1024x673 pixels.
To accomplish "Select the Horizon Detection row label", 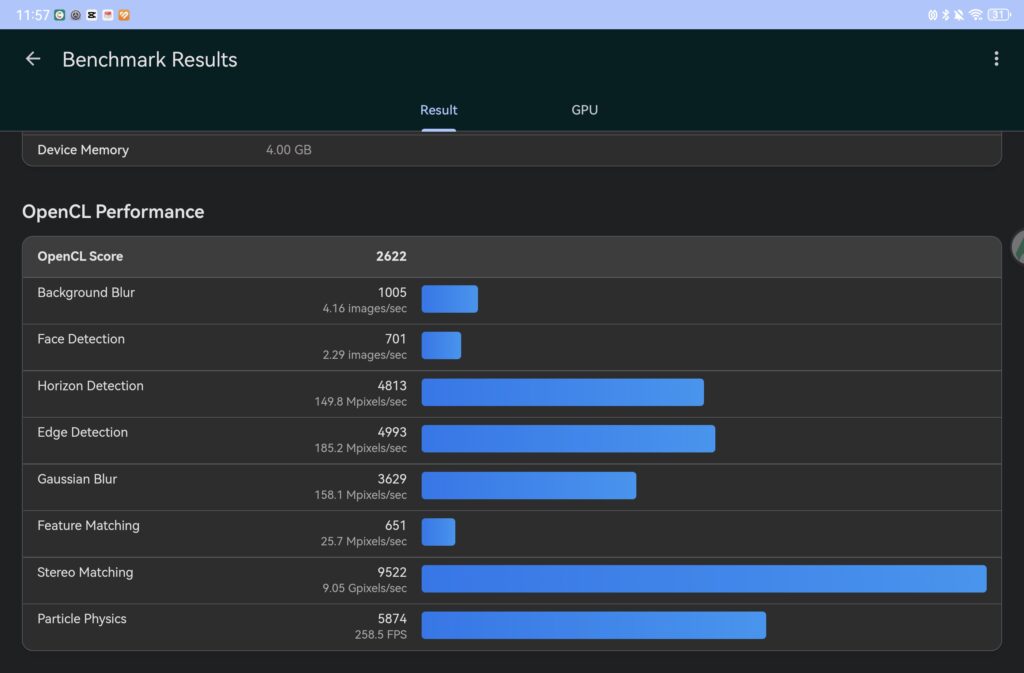I will click(x=90, y=386).
